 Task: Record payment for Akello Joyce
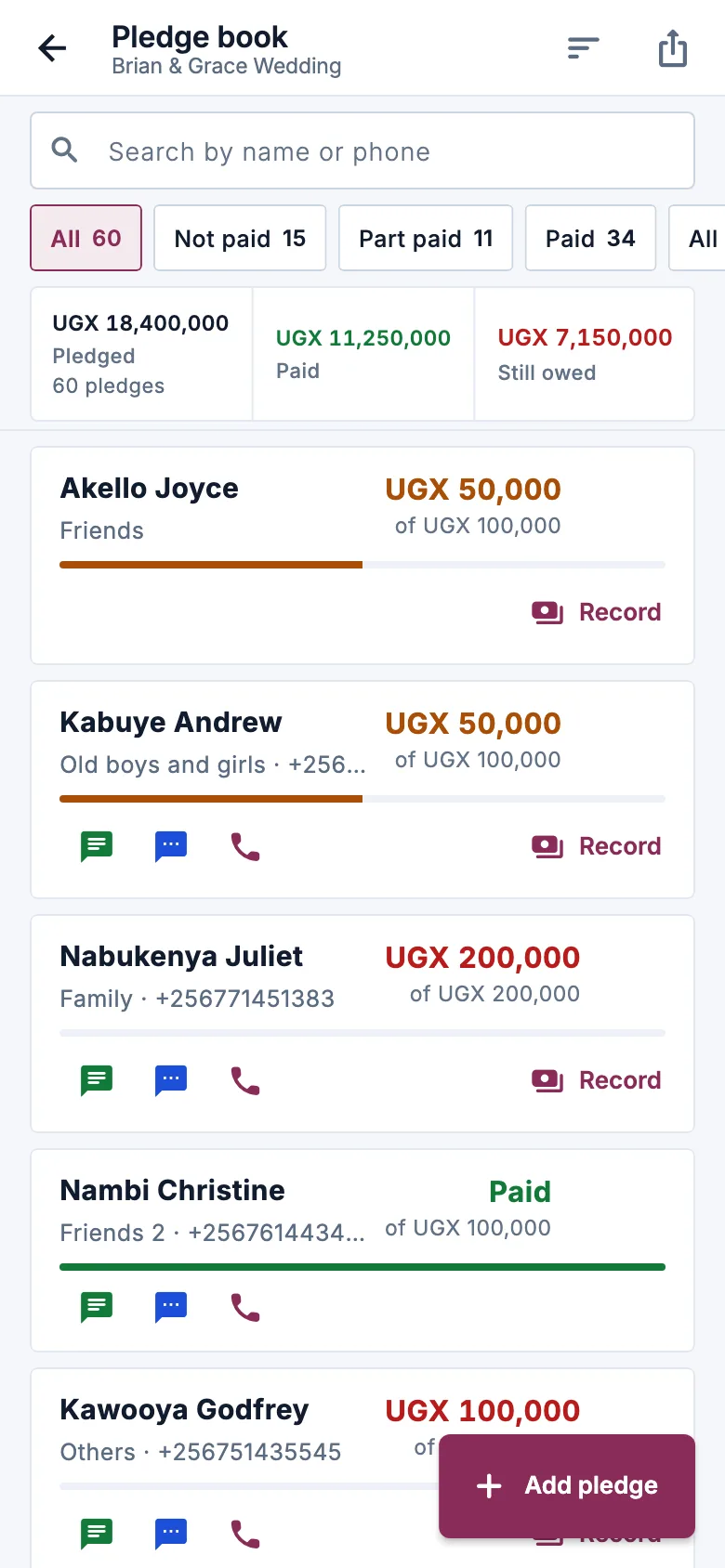pos(597,612)
